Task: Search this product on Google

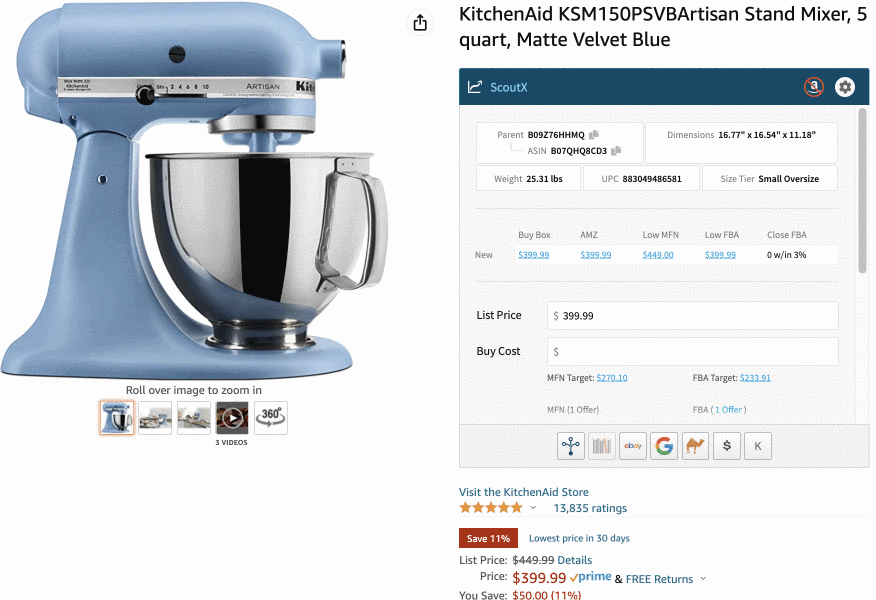Action: (x=664, y=446)
